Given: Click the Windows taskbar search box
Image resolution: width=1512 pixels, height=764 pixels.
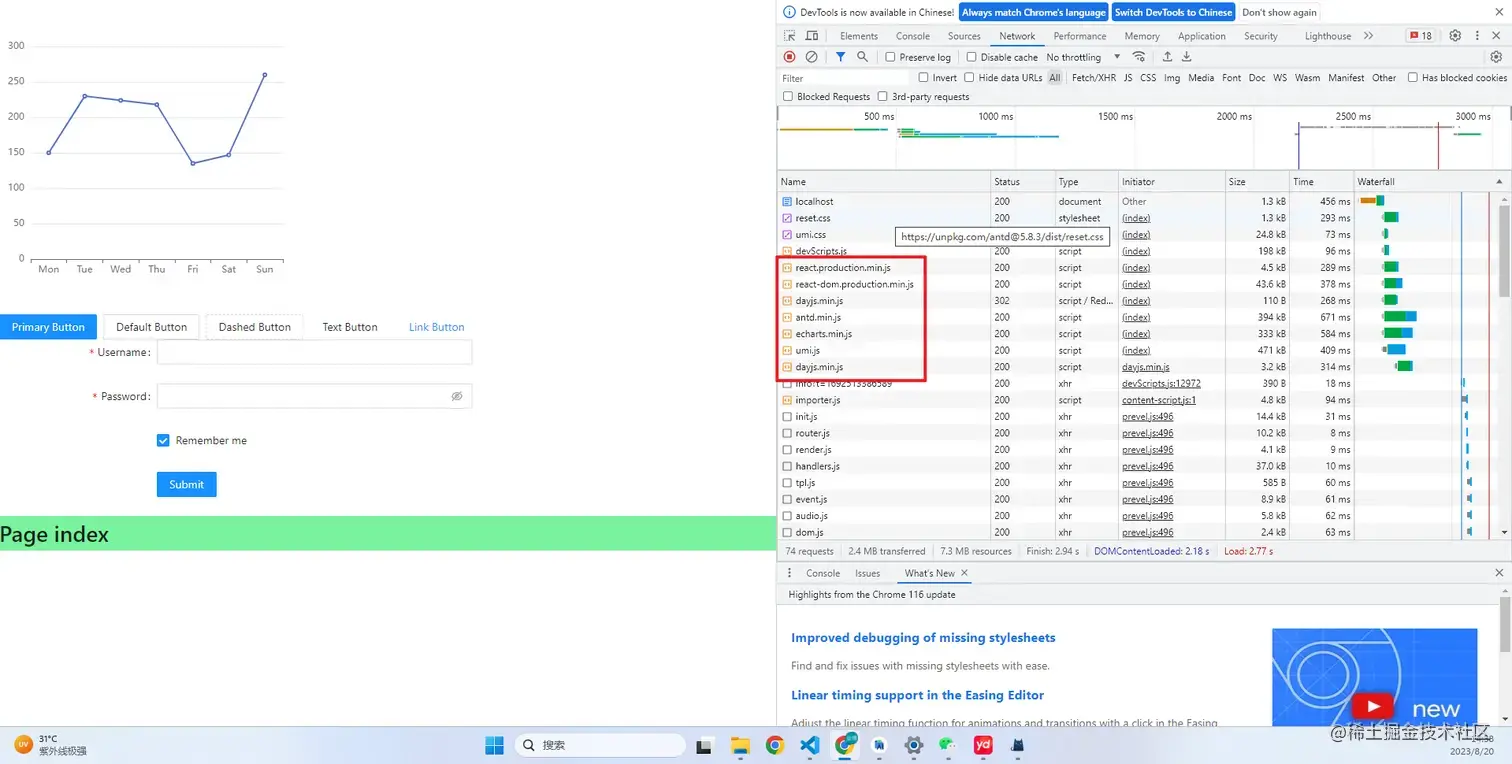Looking at the screenshot, I should (600, 745).
